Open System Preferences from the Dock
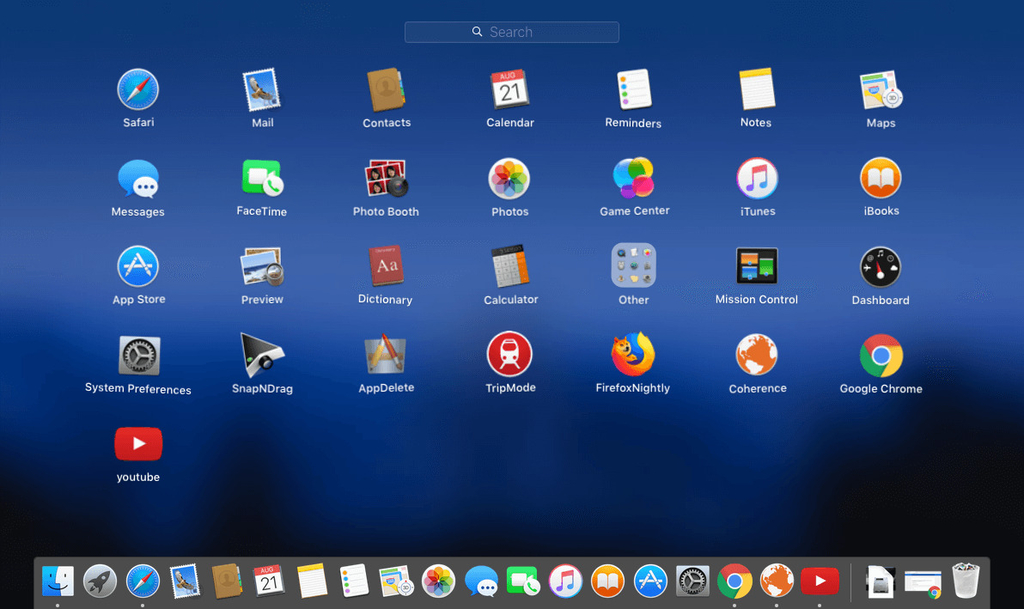Screen dimensions: 1024x609 tap(692, 581)
